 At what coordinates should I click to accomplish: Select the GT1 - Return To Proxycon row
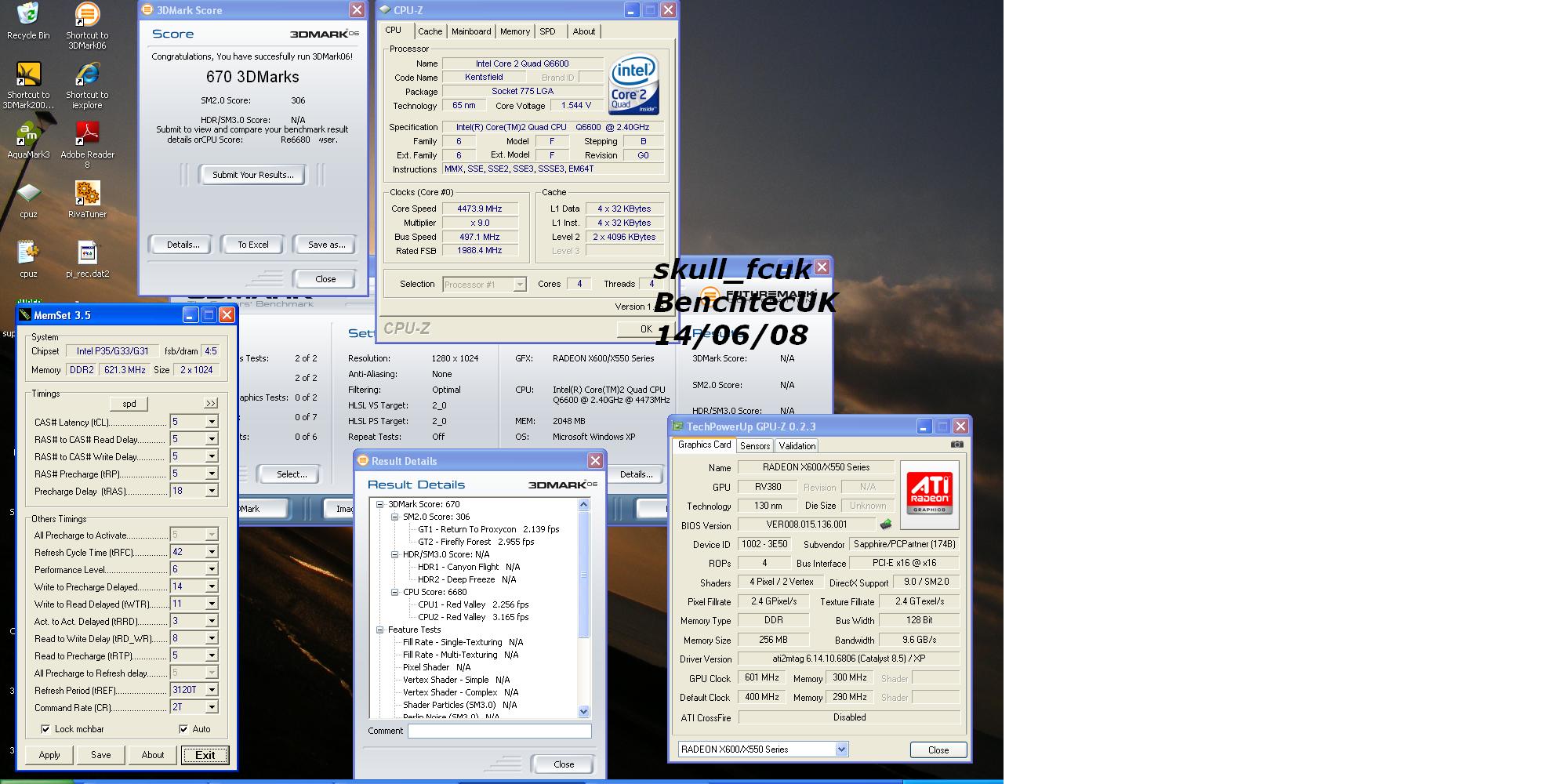[x=488, y=529]
